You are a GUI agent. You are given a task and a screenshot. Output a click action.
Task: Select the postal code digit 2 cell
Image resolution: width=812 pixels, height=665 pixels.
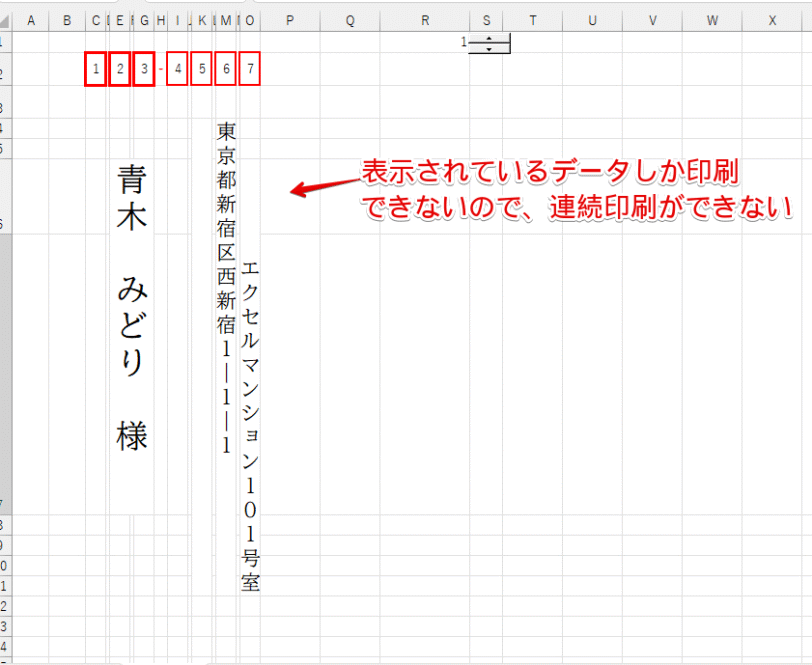click(x=120, y=67)
